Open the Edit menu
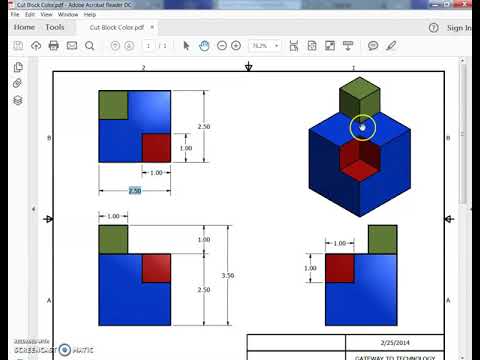 (x=30, y=14)
